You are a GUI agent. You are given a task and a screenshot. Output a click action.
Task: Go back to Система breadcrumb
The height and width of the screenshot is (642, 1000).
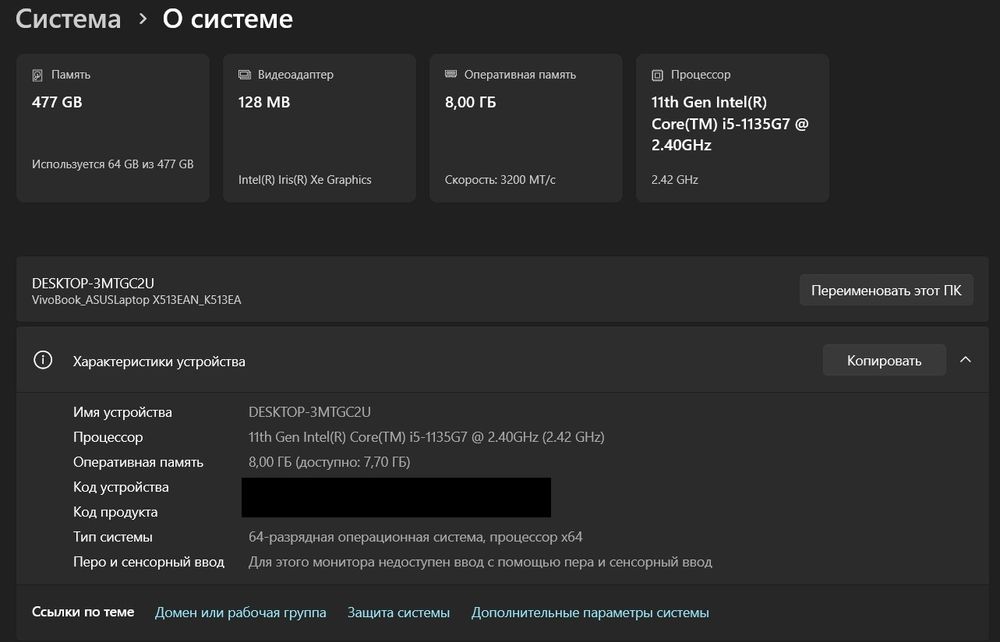point(68,19)
